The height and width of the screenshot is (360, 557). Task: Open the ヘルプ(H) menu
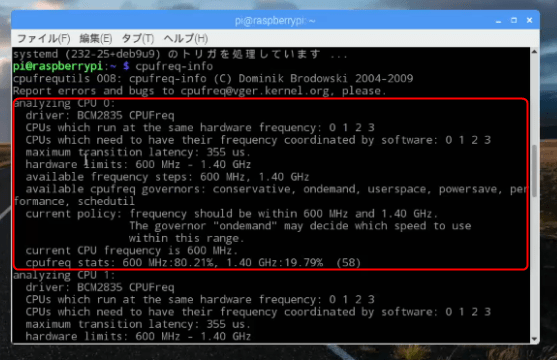[185, 38]
